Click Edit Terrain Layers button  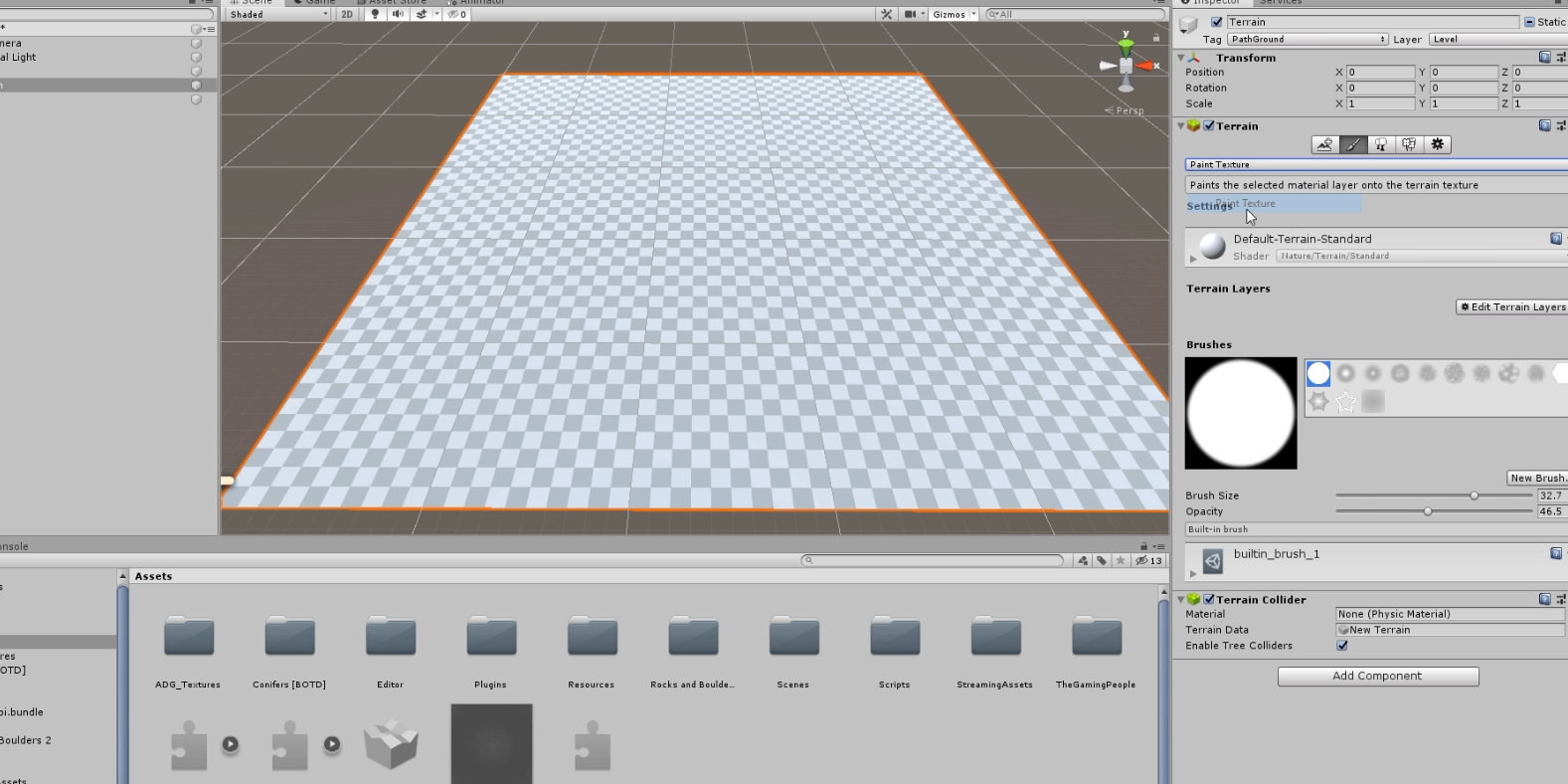[1512, 307]
